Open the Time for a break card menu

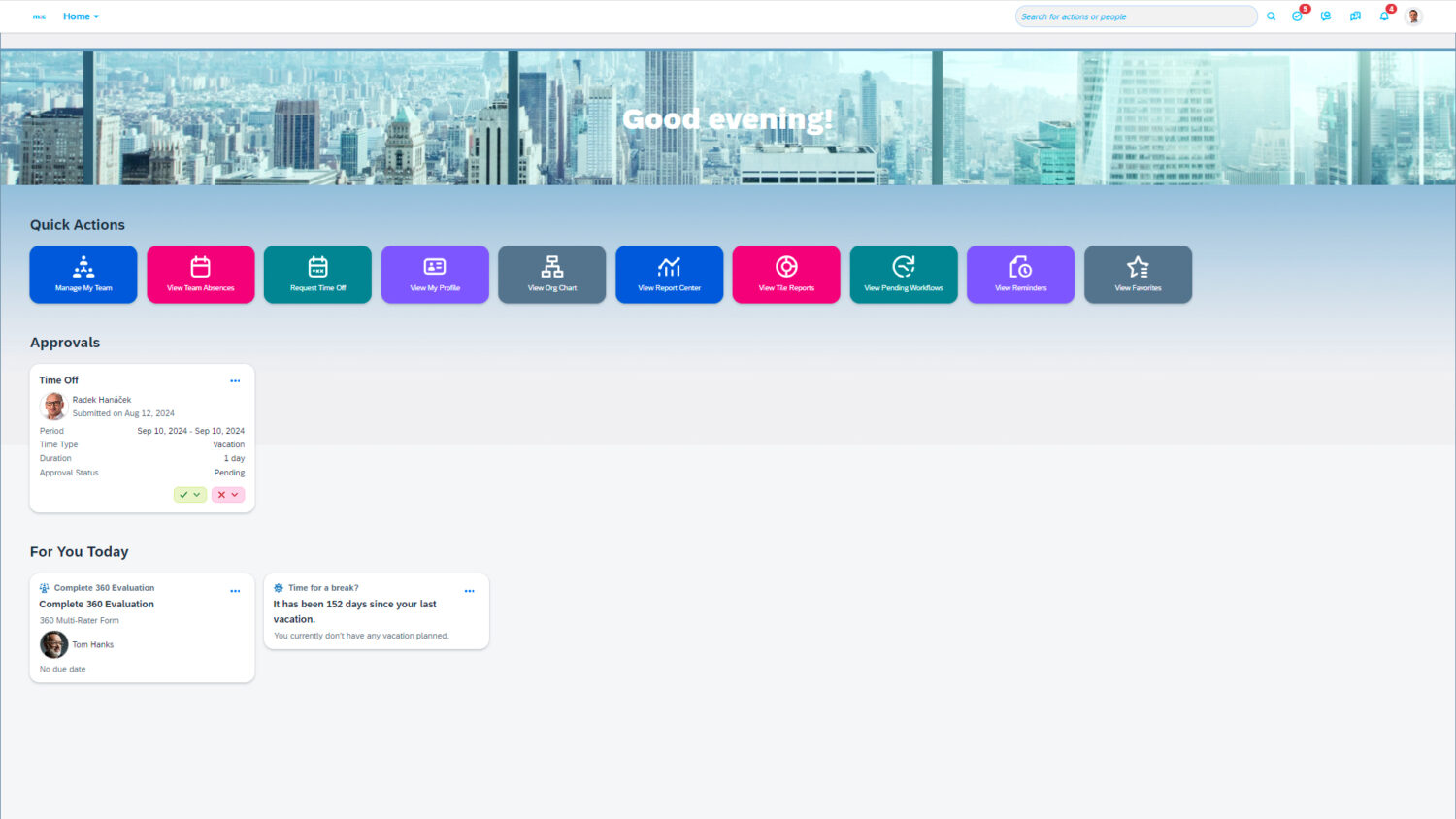469,591
